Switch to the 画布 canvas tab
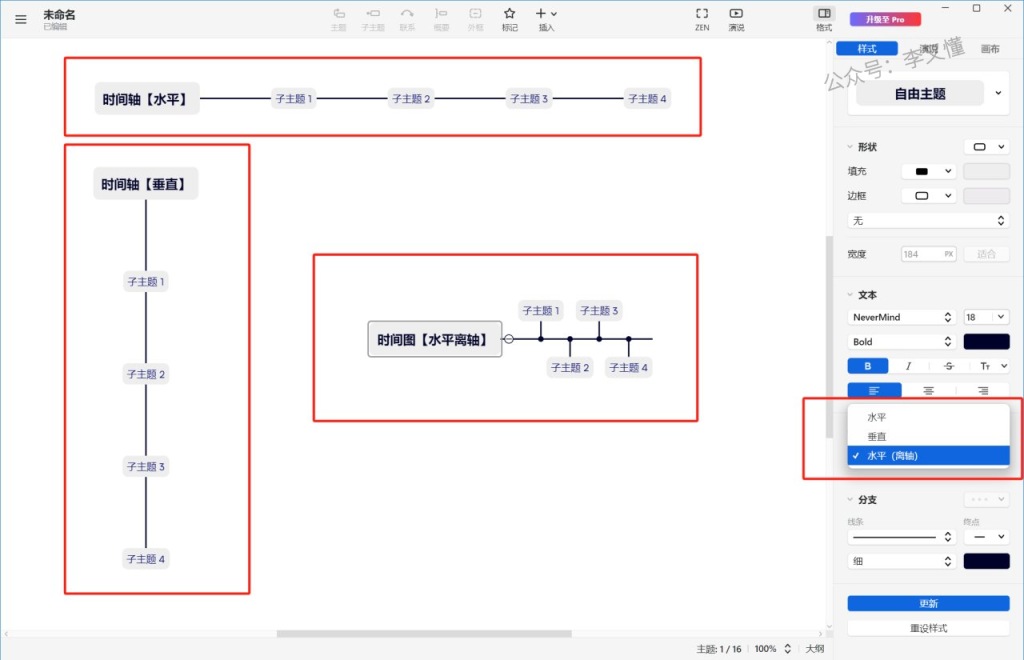 click(989, 49)
